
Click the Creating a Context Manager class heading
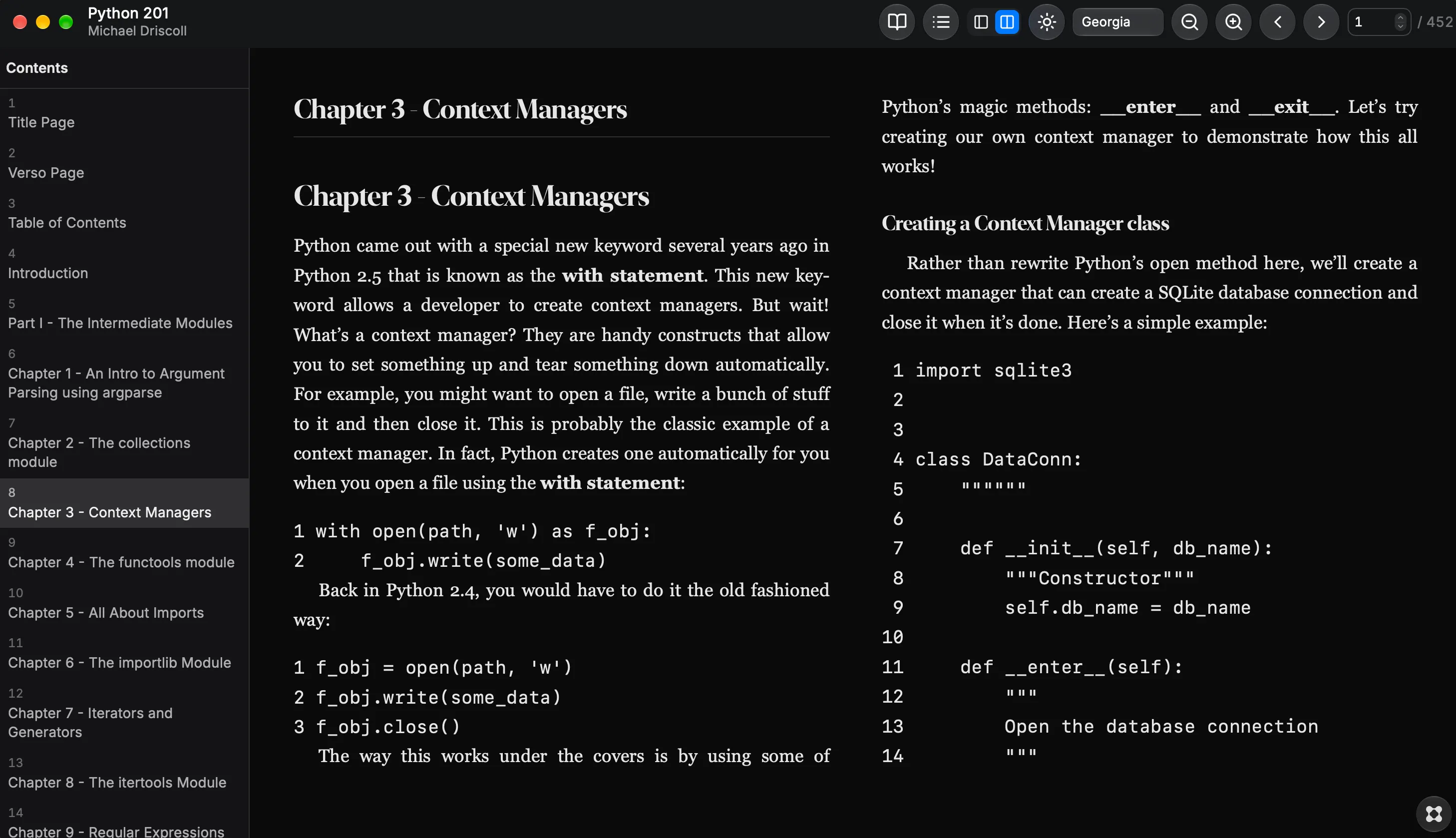coord(1025,223)
